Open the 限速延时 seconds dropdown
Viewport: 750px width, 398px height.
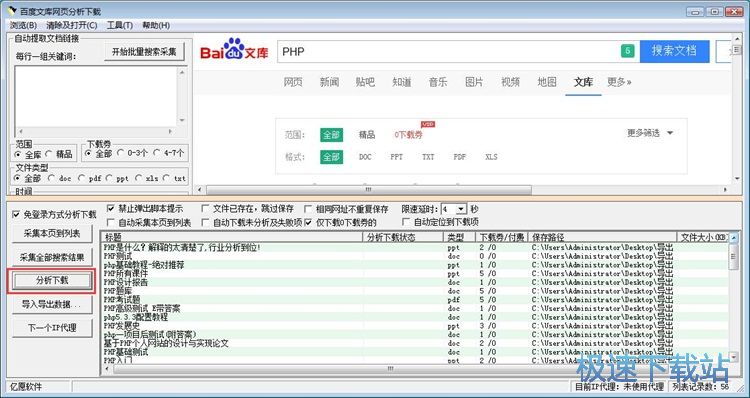(461, 209)
